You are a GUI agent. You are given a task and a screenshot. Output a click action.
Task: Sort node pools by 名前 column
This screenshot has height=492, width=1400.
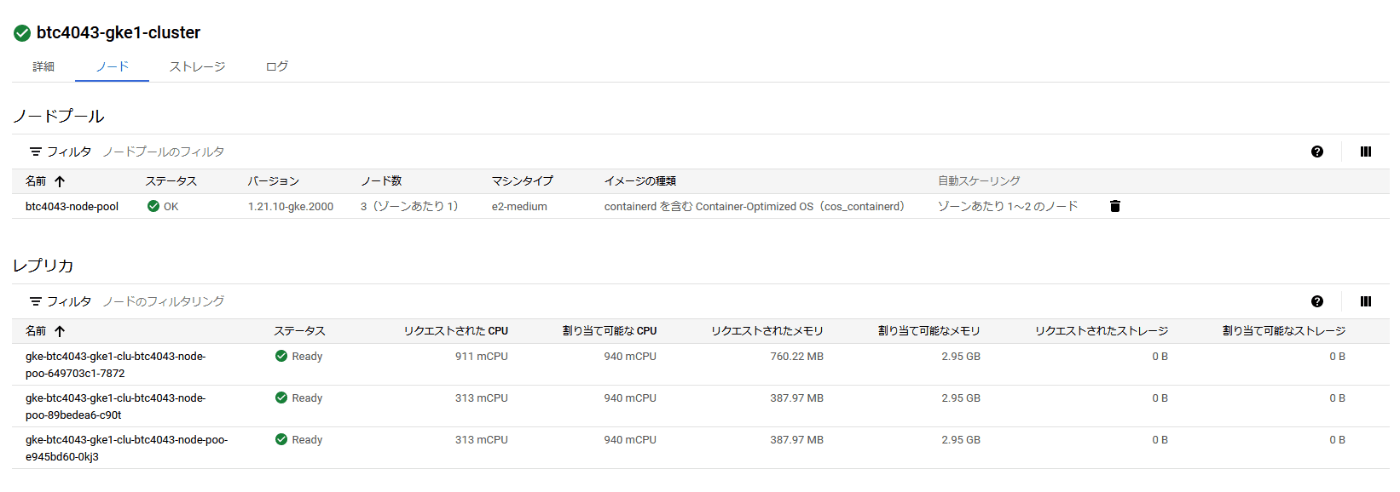[46, 181]
